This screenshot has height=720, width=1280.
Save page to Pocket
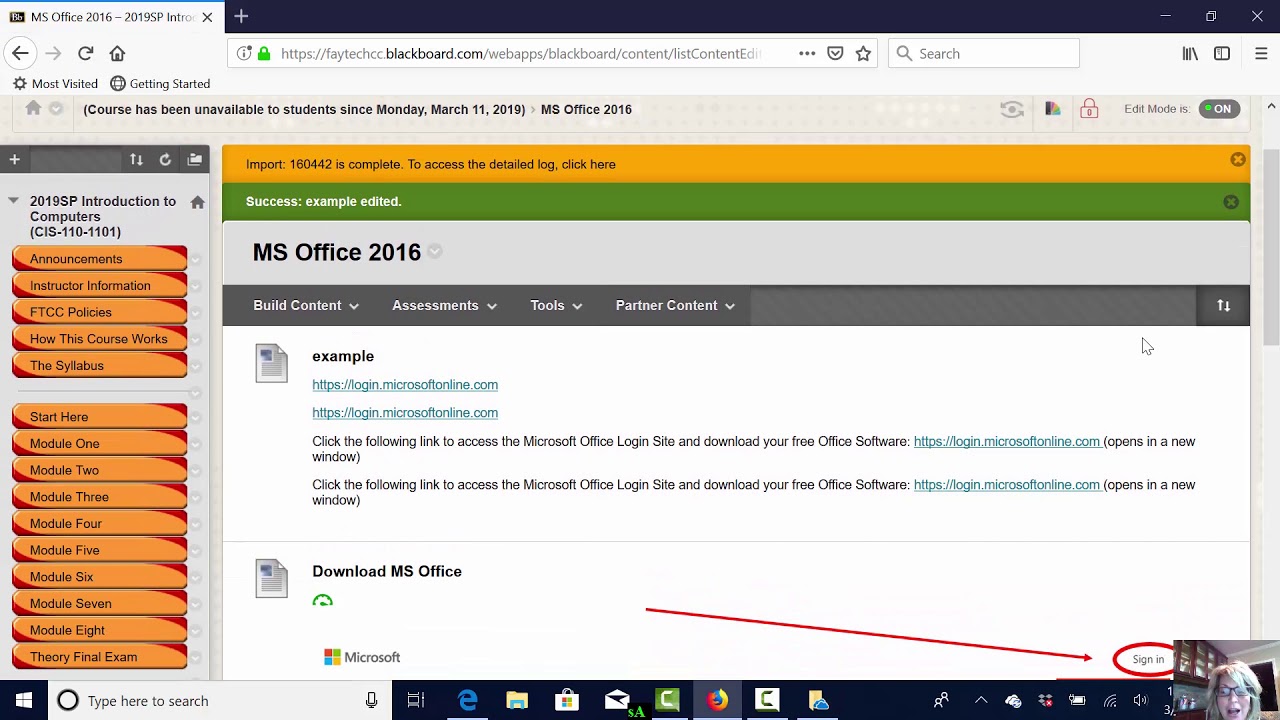(835, 53)
